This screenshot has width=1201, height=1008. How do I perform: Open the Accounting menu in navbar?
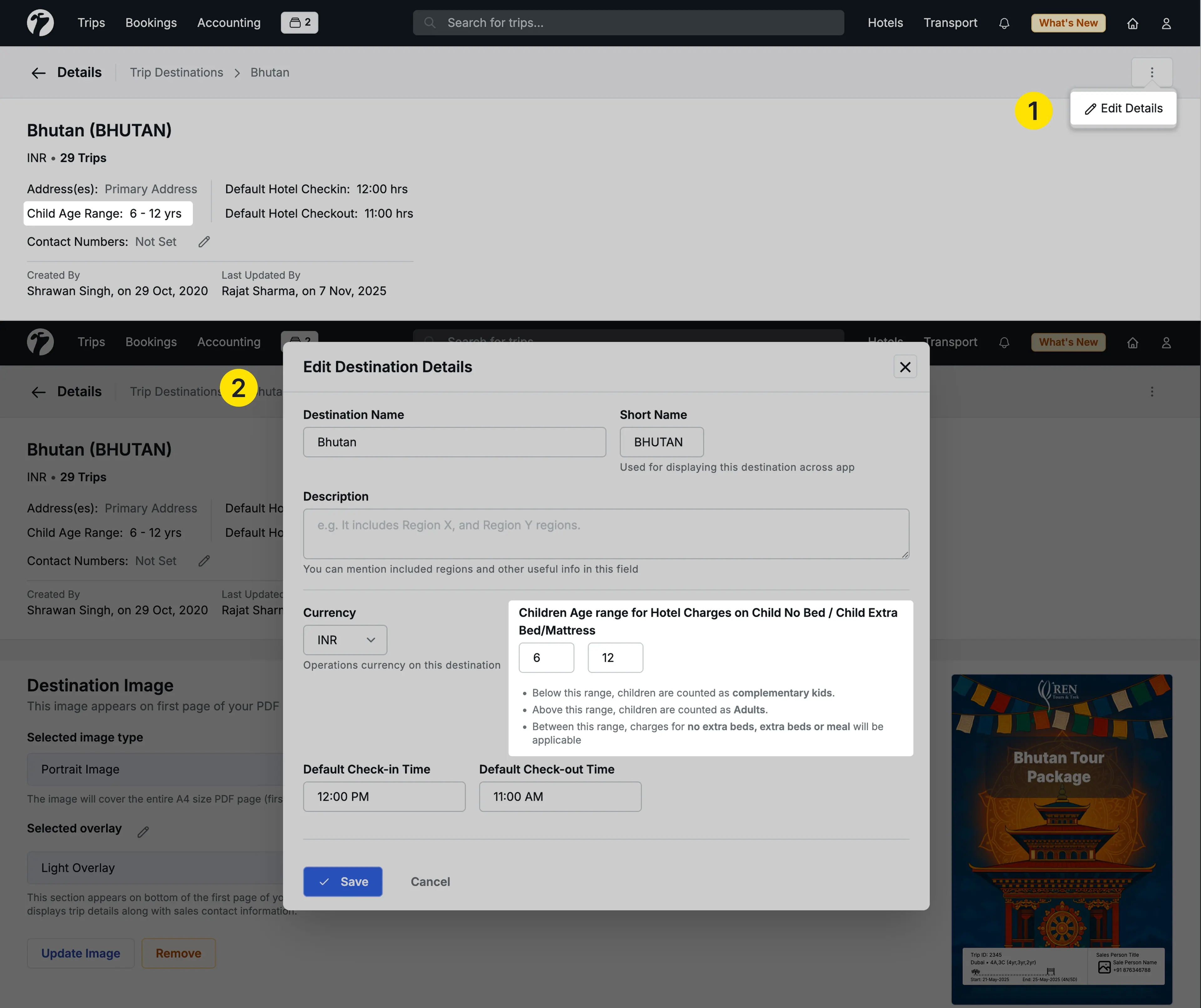click(229, 23)
